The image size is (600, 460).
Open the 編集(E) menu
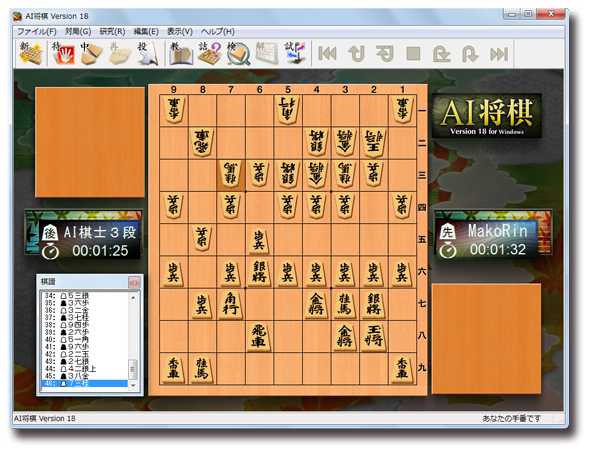(x=146, y=31)
